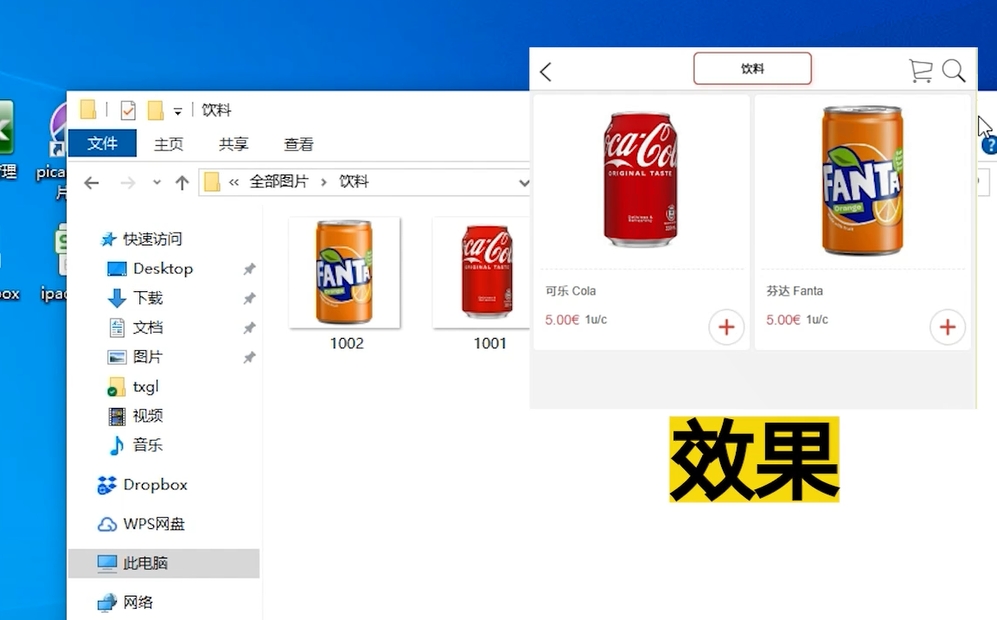The width and height of the screenshot is (997, 620).
Task: Open the Coca-Cola product image in app
Action: click(x=640, y=179)
